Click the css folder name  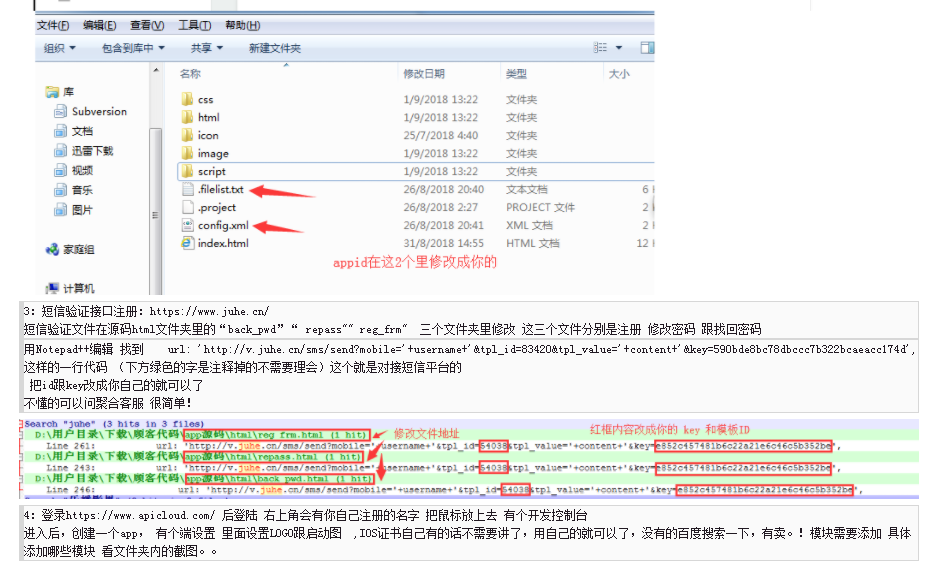click(205, 100)
